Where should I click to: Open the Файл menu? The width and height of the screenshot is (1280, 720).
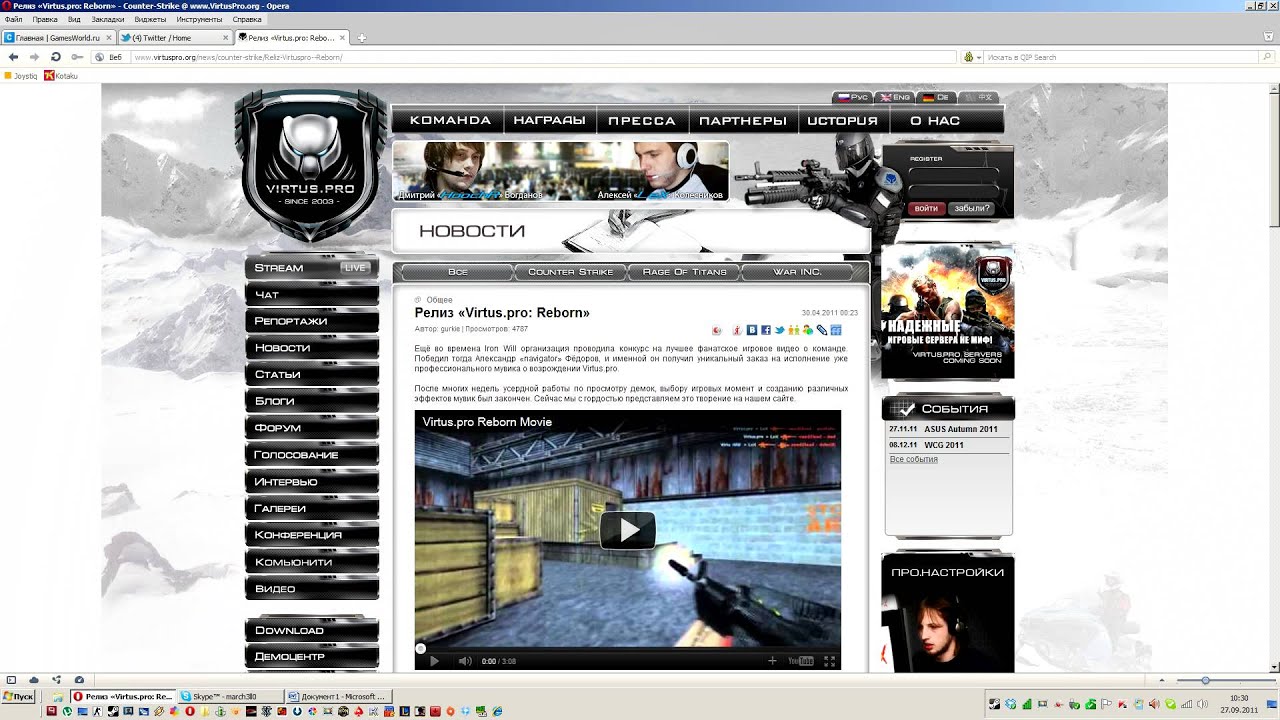point(13,19)
